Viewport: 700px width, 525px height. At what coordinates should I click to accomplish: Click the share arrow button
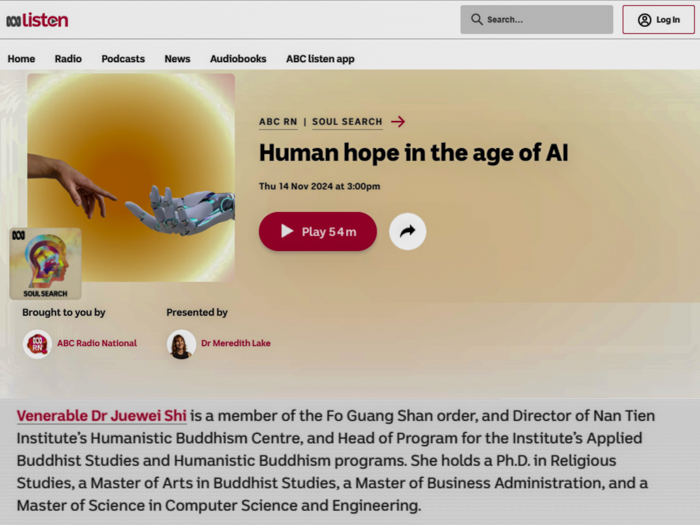click(408, 231)
